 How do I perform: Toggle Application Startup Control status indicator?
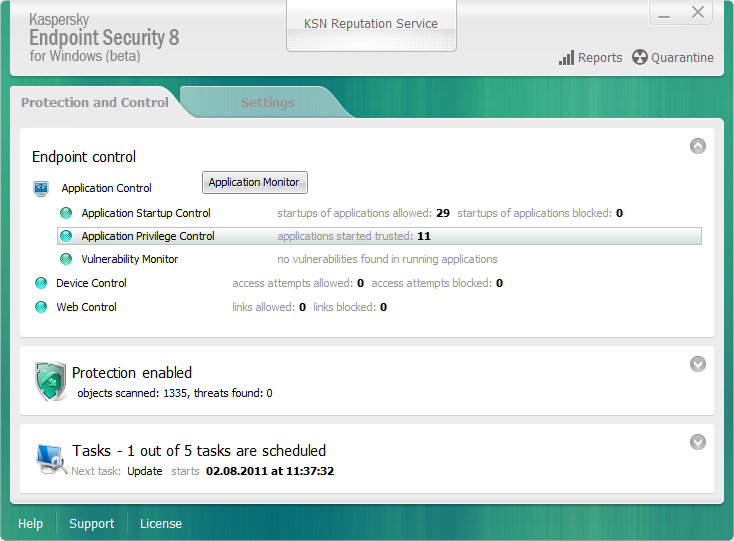click(x=66, y=213)
